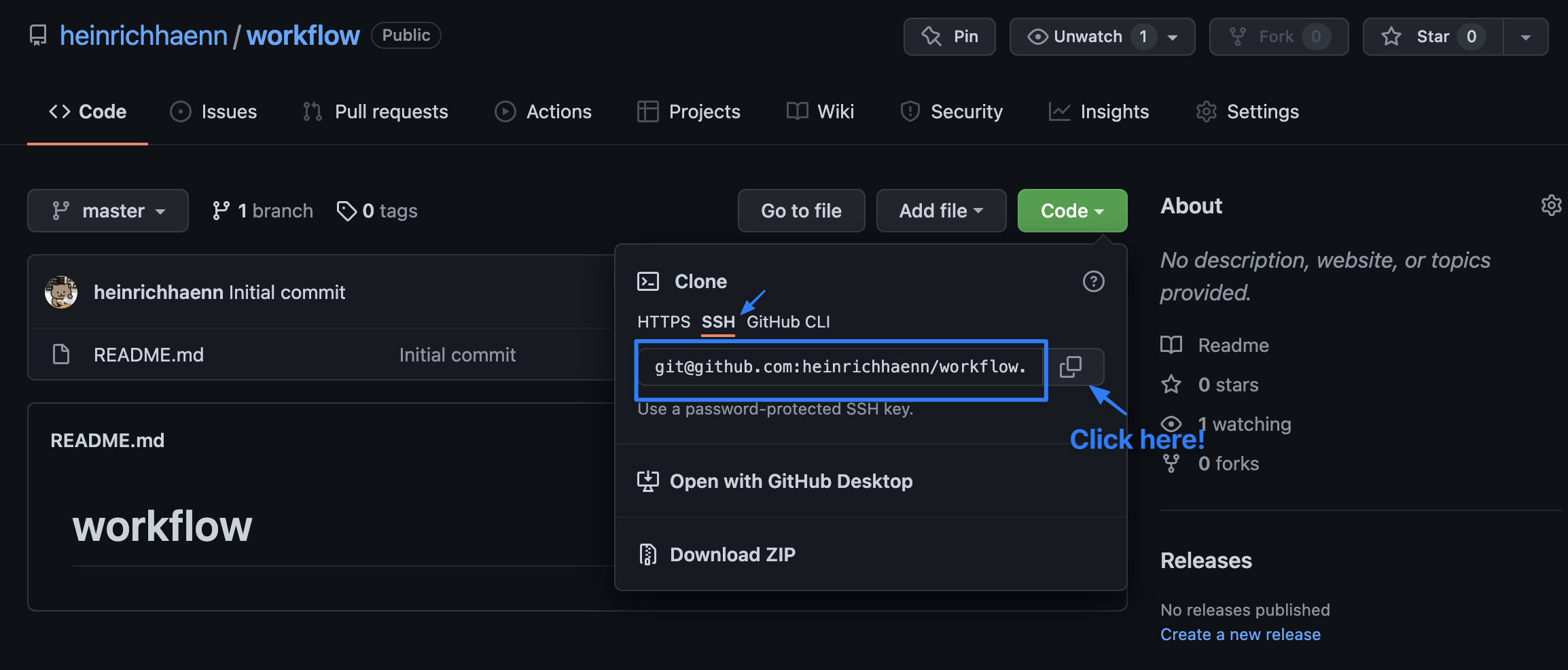Select the GitHub CLI clone tab
The image size is (1568, 670).
(x=788, y=322)
